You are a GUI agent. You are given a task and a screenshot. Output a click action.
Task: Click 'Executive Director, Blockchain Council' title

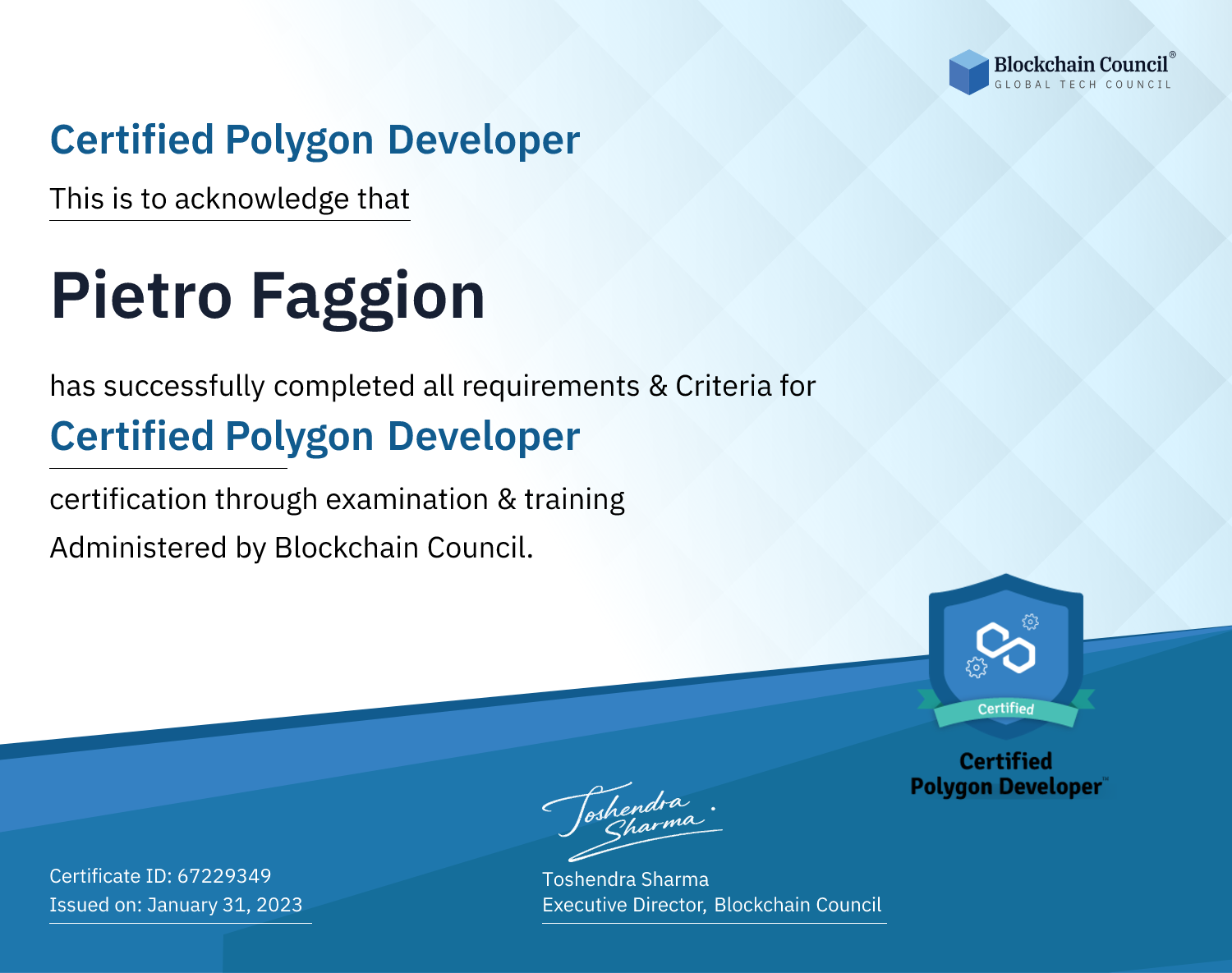[711, 905]
